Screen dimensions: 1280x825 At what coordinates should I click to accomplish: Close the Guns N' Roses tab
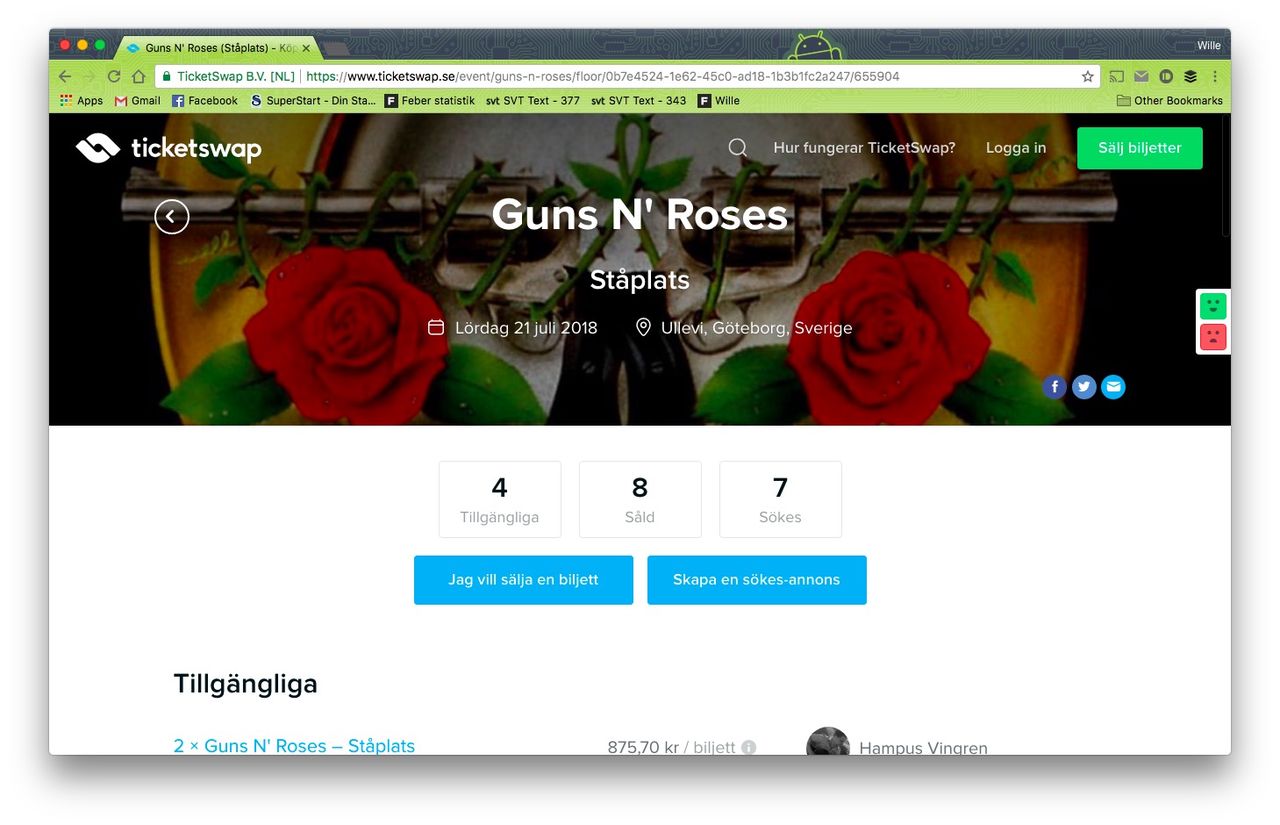click(x=306, y=48)
